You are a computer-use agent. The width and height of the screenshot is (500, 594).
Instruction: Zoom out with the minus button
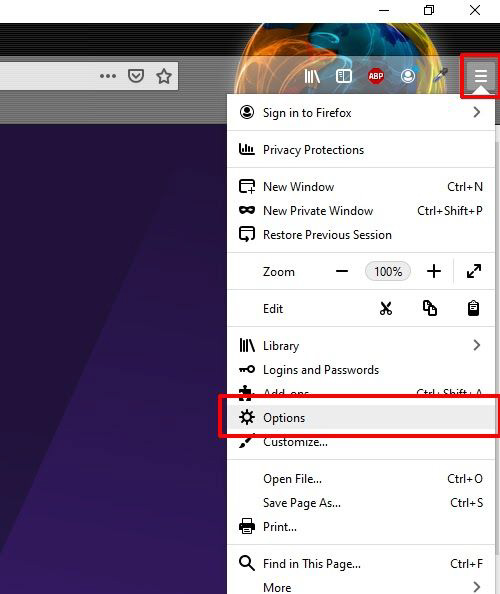[342, 271]
